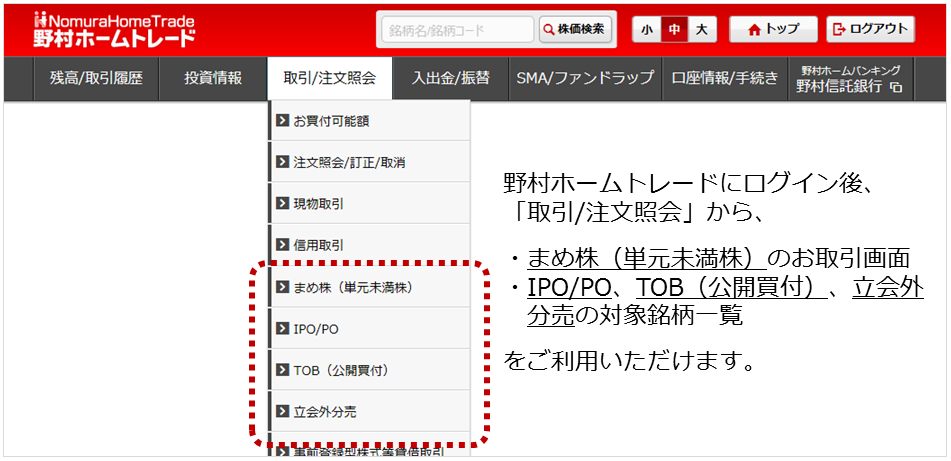The height and width of the screenshot is (461, 951).
Task: Select IPO/PO menu item
Action: tap(369, 328)
